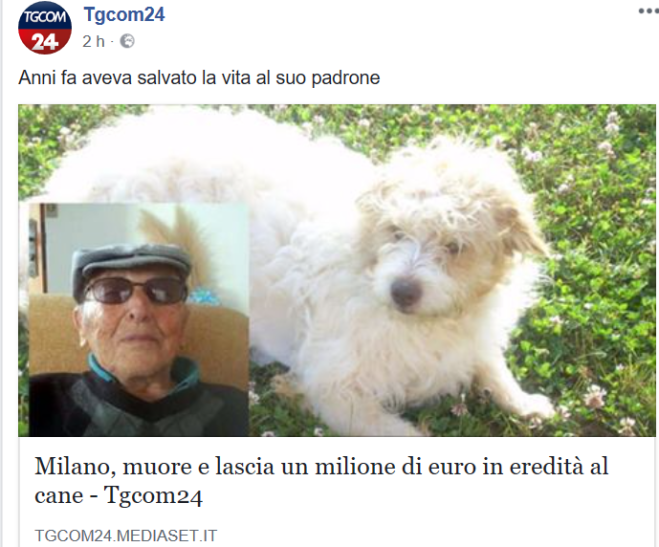
Task: Open the post's 2 h timestamp
Action: coord(93,41)
